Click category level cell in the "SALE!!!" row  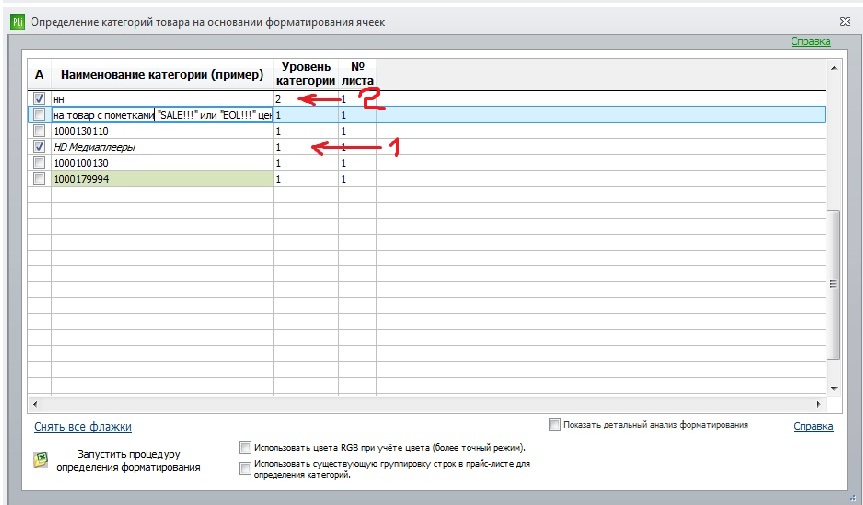(306, 115)
